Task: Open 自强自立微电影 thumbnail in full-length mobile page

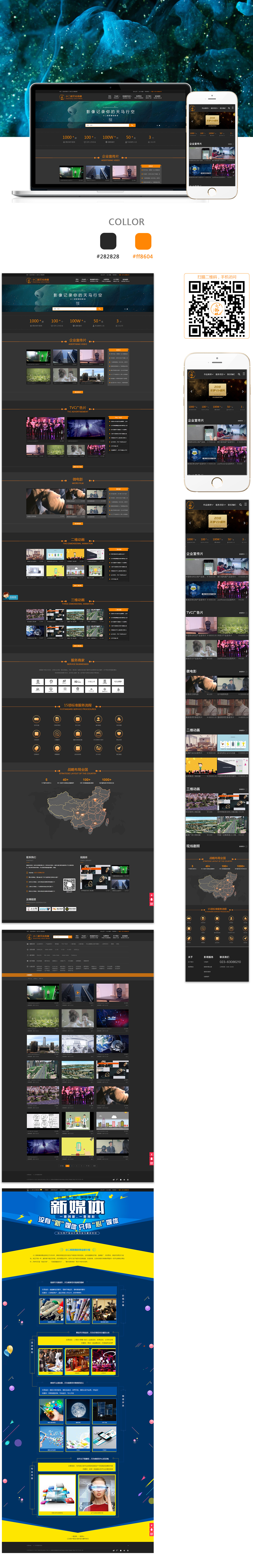Action: 201,684
